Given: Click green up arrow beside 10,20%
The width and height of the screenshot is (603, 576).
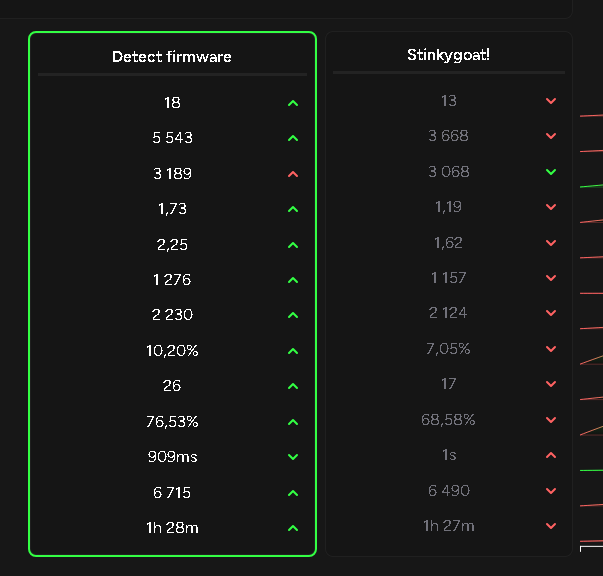Looking at the screenshot, I should tap(293, 351).
